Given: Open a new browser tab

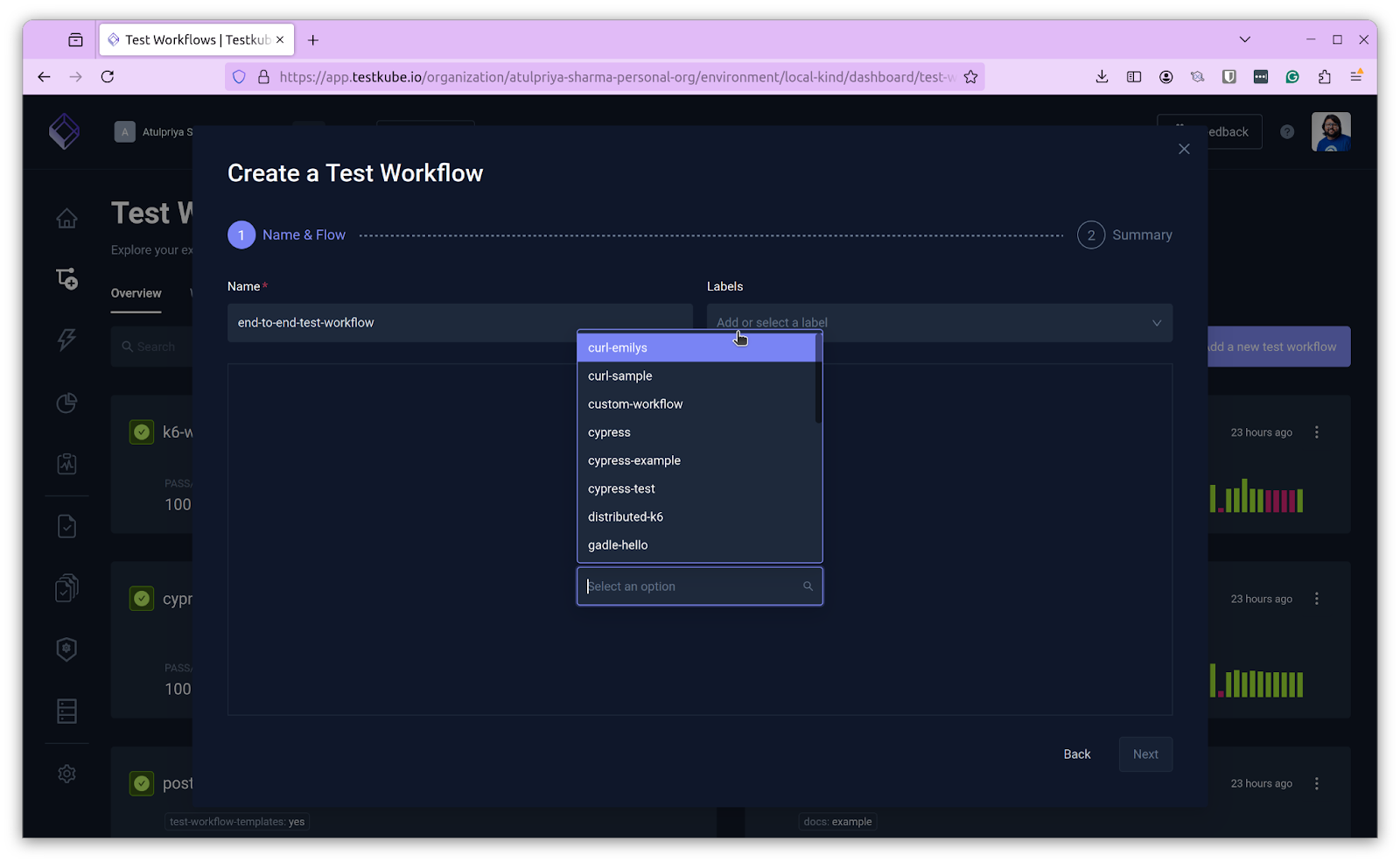Looking at the screenshot, I should point(313,40).
